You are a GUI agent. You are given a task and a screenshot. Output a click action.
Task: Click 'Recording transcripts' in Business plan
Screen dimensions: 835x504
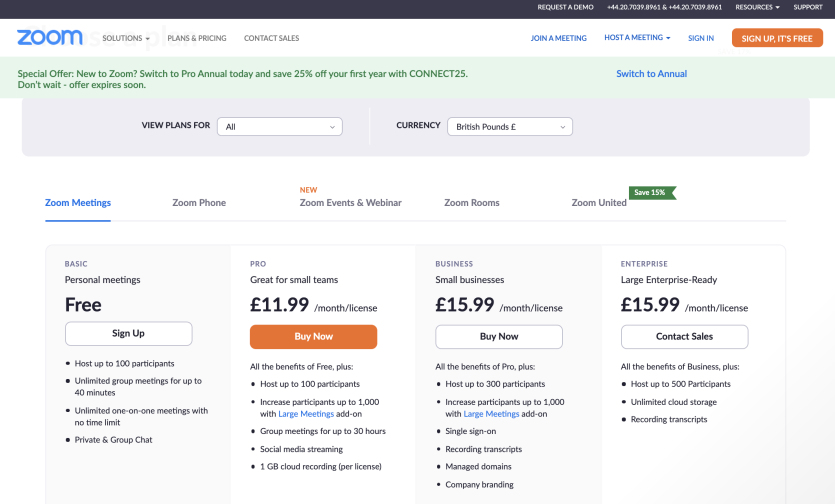484,449
